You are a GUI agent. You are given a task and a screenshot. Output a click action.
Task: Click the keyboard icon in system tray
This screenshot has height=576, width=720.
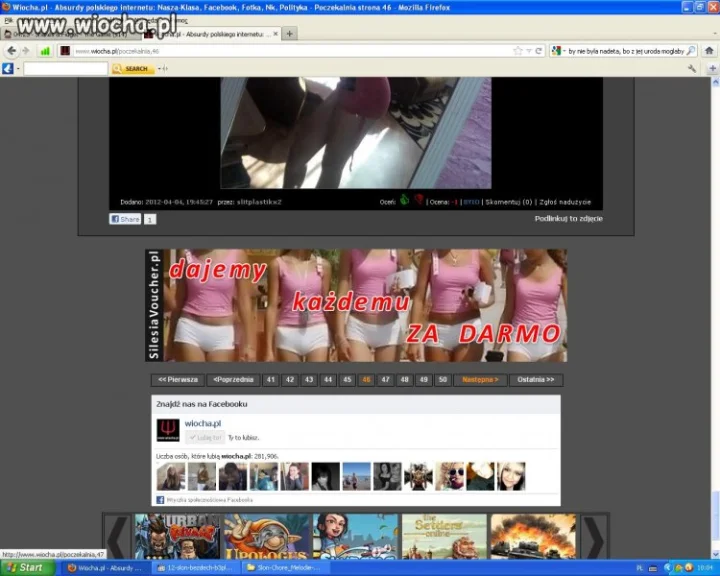pos(652,568)
